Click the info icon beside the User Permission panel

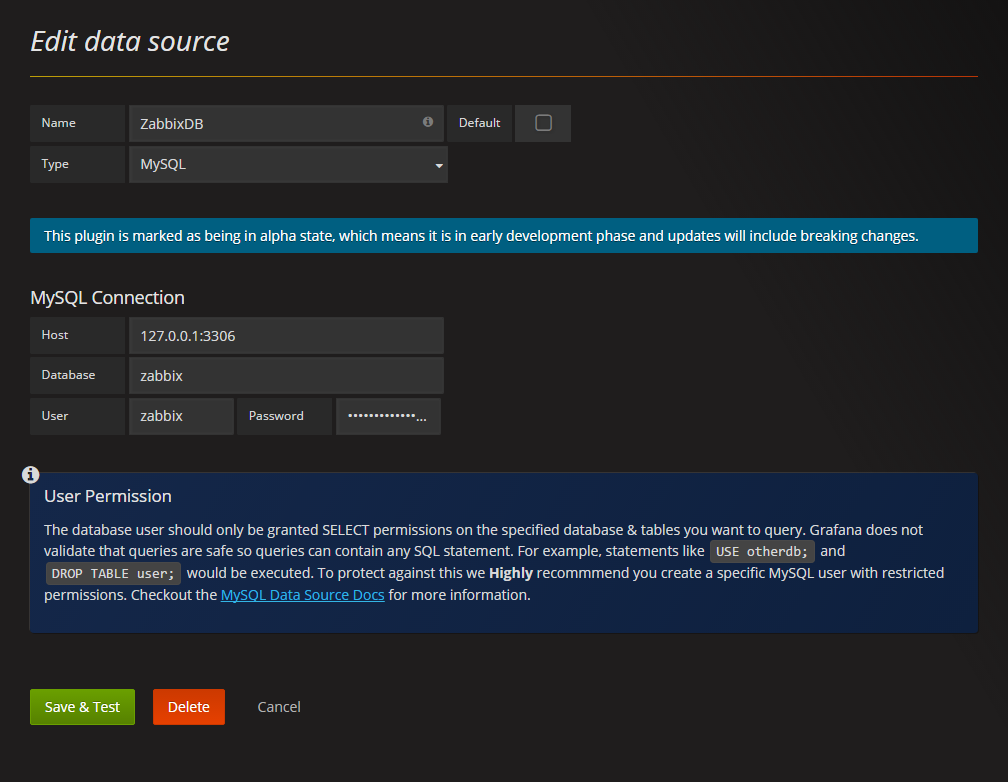[x=30, y=474]
